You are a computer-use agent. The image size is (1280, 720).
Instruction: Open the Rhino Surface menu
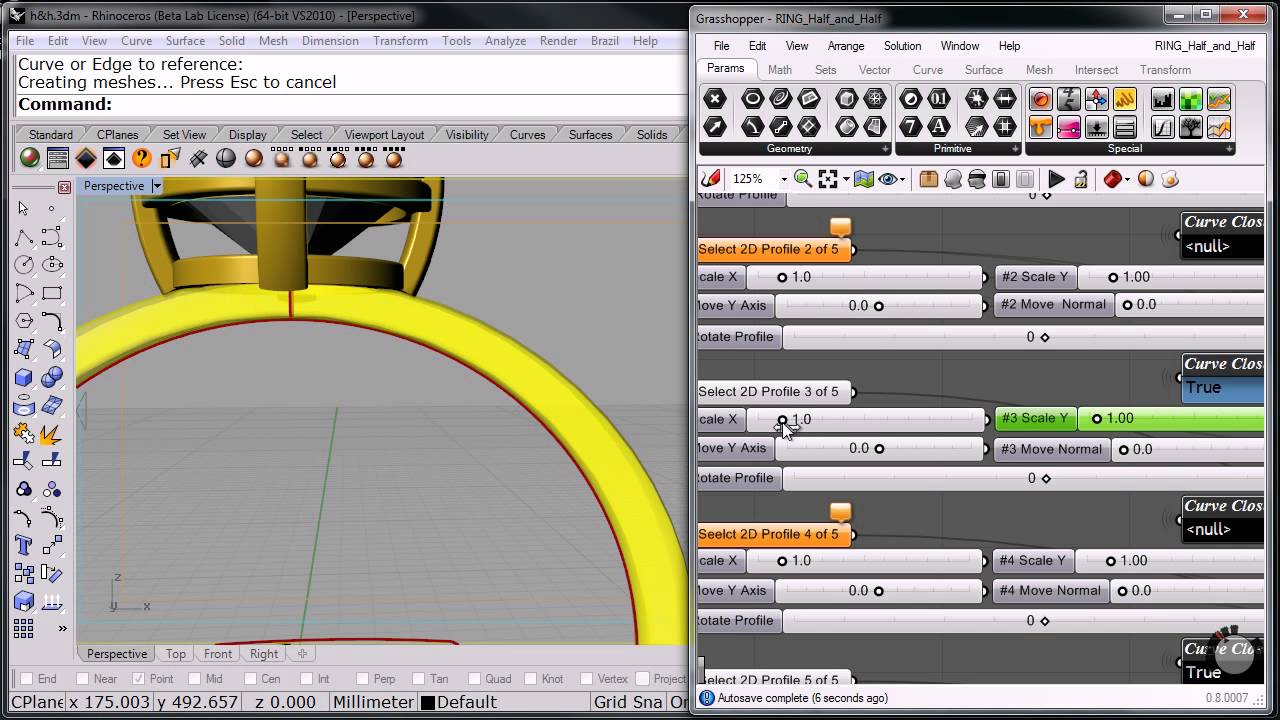pos(185,41)
